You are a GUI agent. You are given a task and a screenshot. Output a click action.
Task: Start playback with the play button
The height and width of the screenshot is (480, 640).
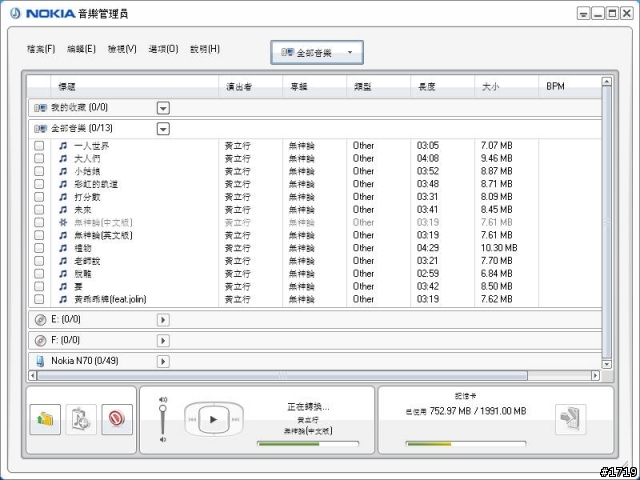pos(213,419)
